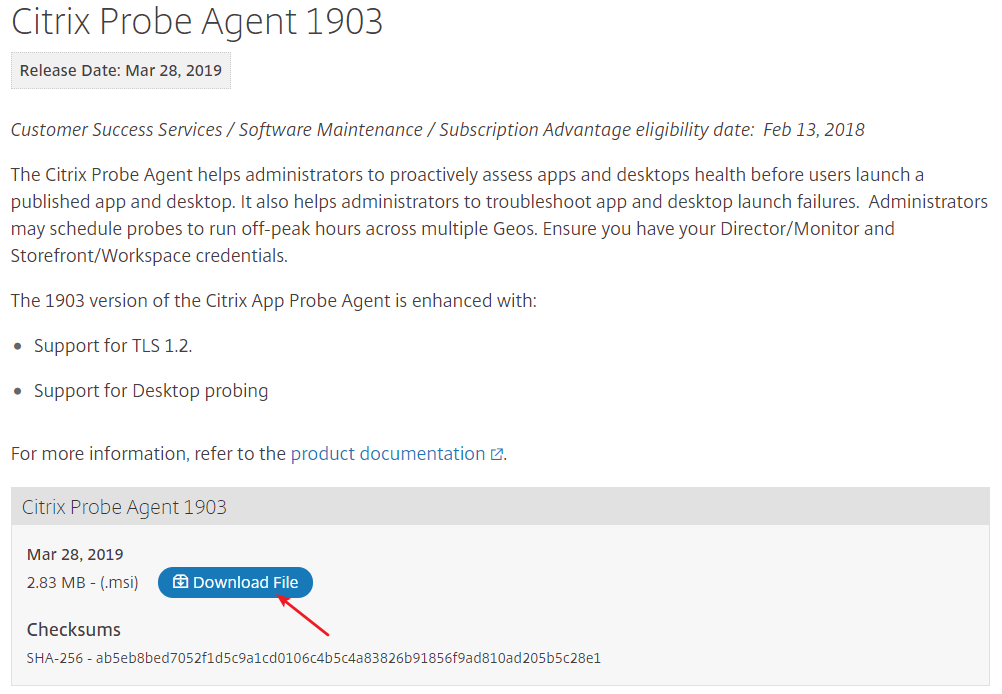Click the Download File button
This screenshot has width=1002, height=694.
[x=235, y=582]
